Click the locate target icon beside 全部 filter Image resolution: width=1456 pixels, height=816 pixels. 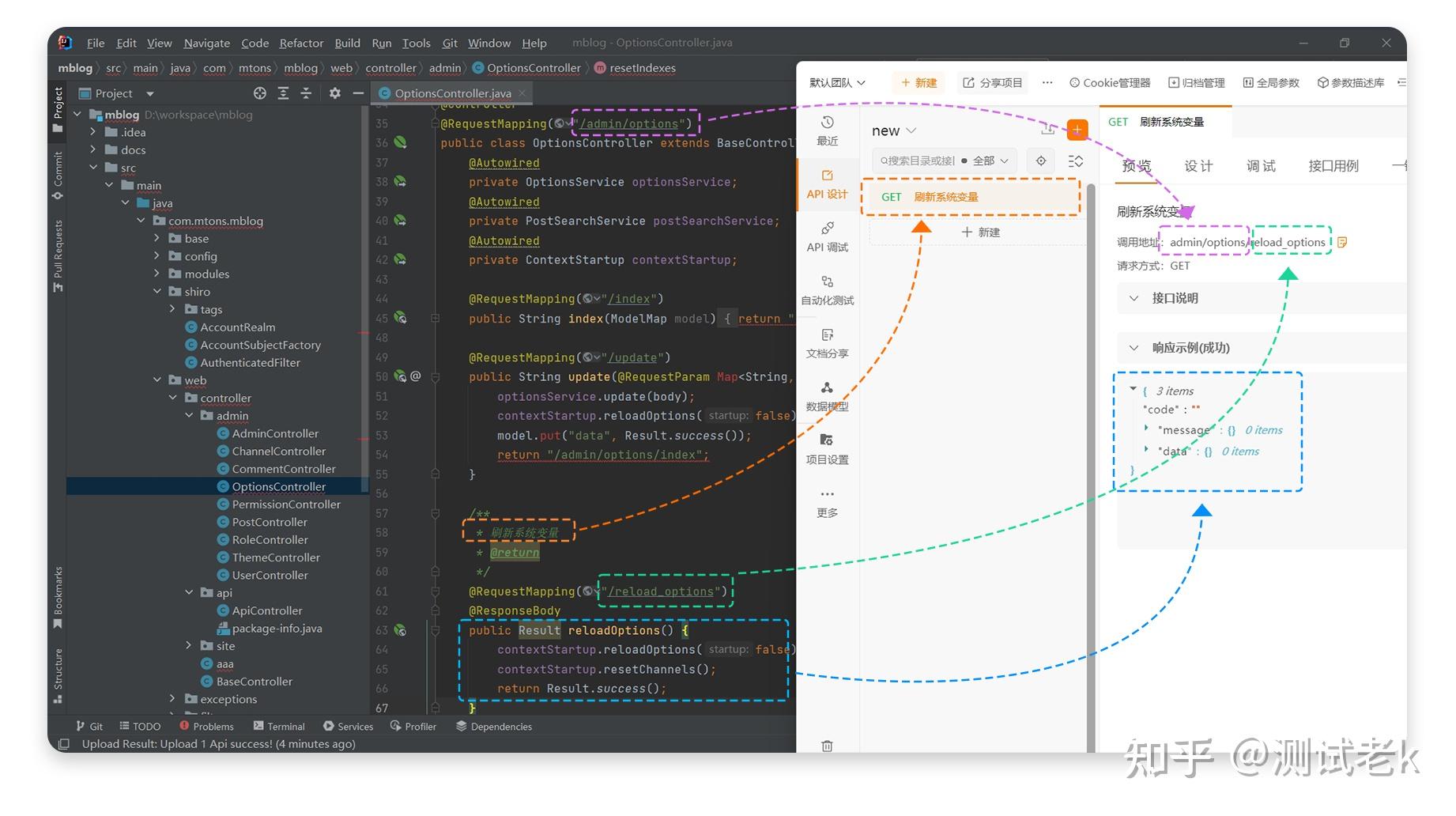[x=1041, y=161]
